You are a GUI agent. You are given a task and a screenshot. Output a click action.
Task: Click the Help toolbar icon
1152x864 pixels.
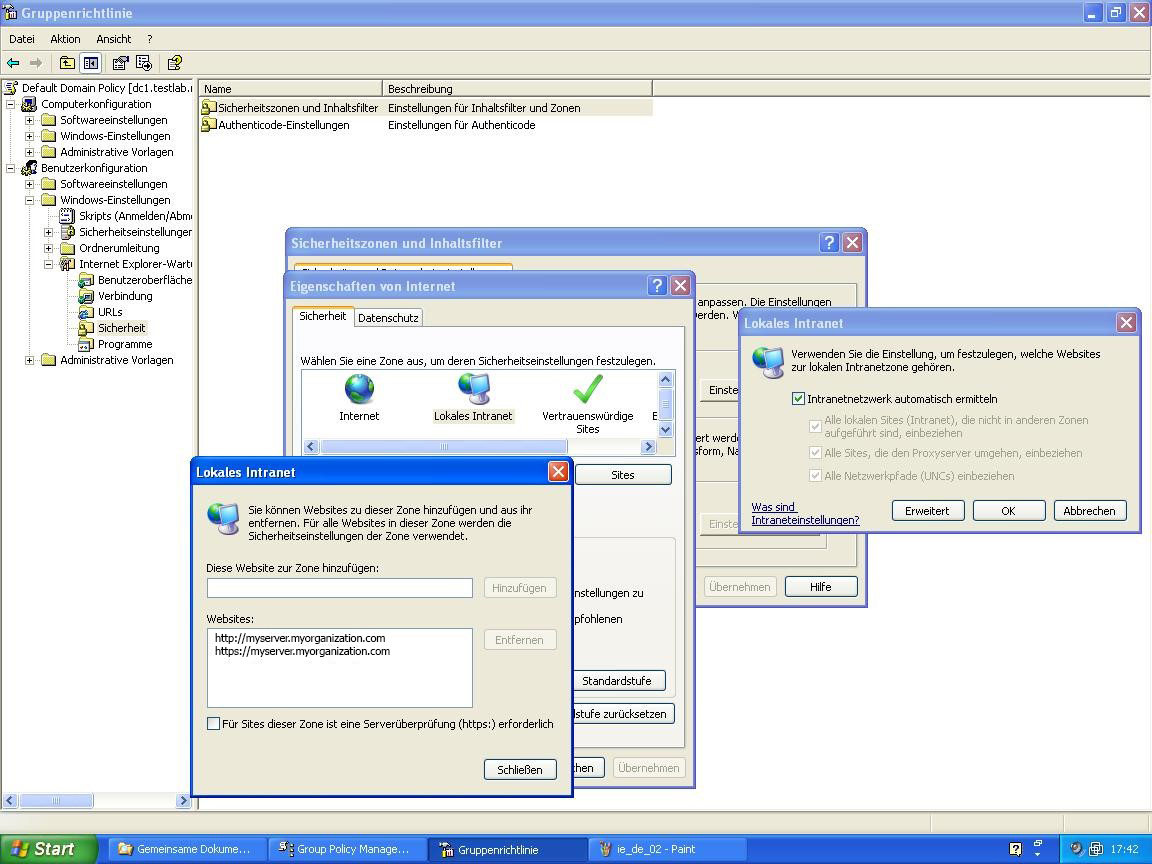174,63
